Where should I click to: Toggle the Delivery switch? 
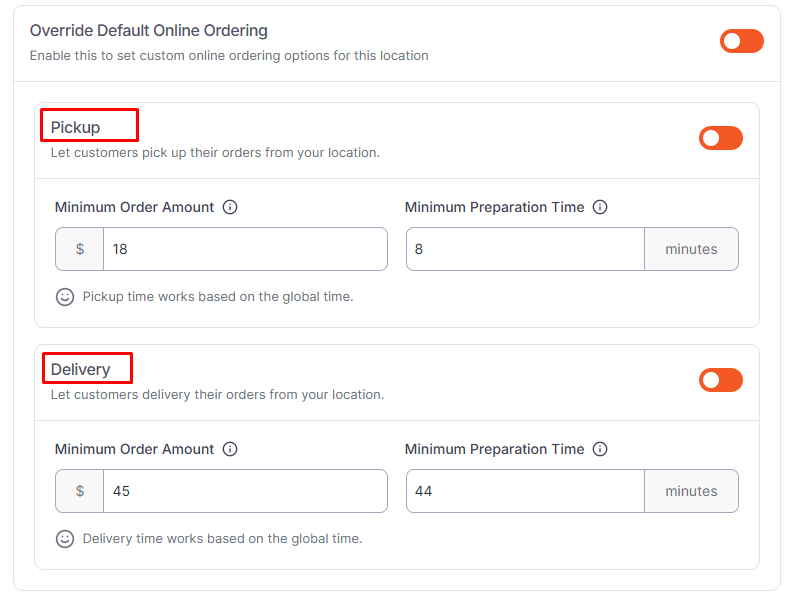[720, 380]
